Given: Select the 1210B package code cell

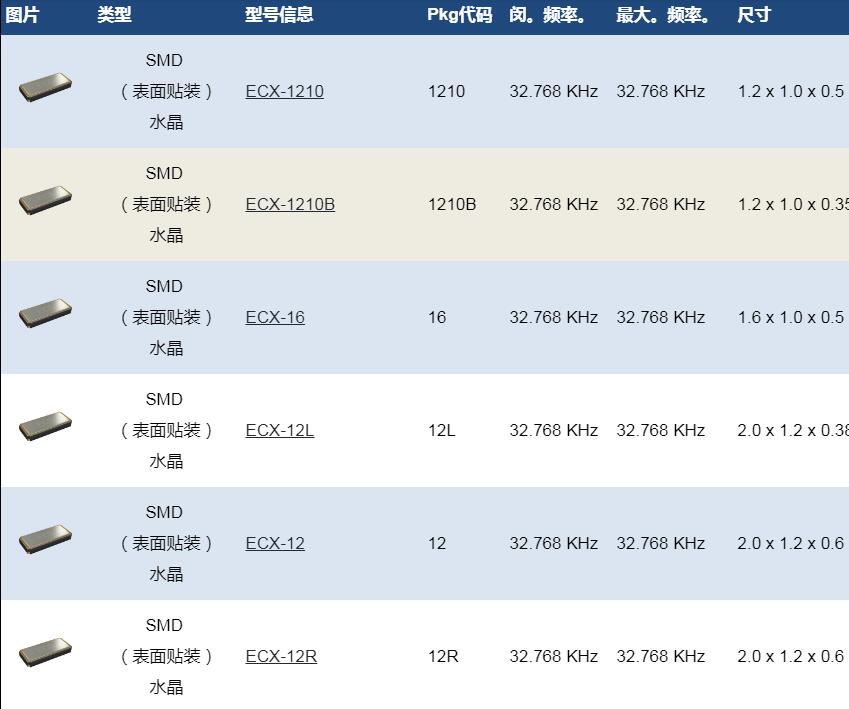Looking at the screenshot, I should pyautogui.click(x=452, y=204).
